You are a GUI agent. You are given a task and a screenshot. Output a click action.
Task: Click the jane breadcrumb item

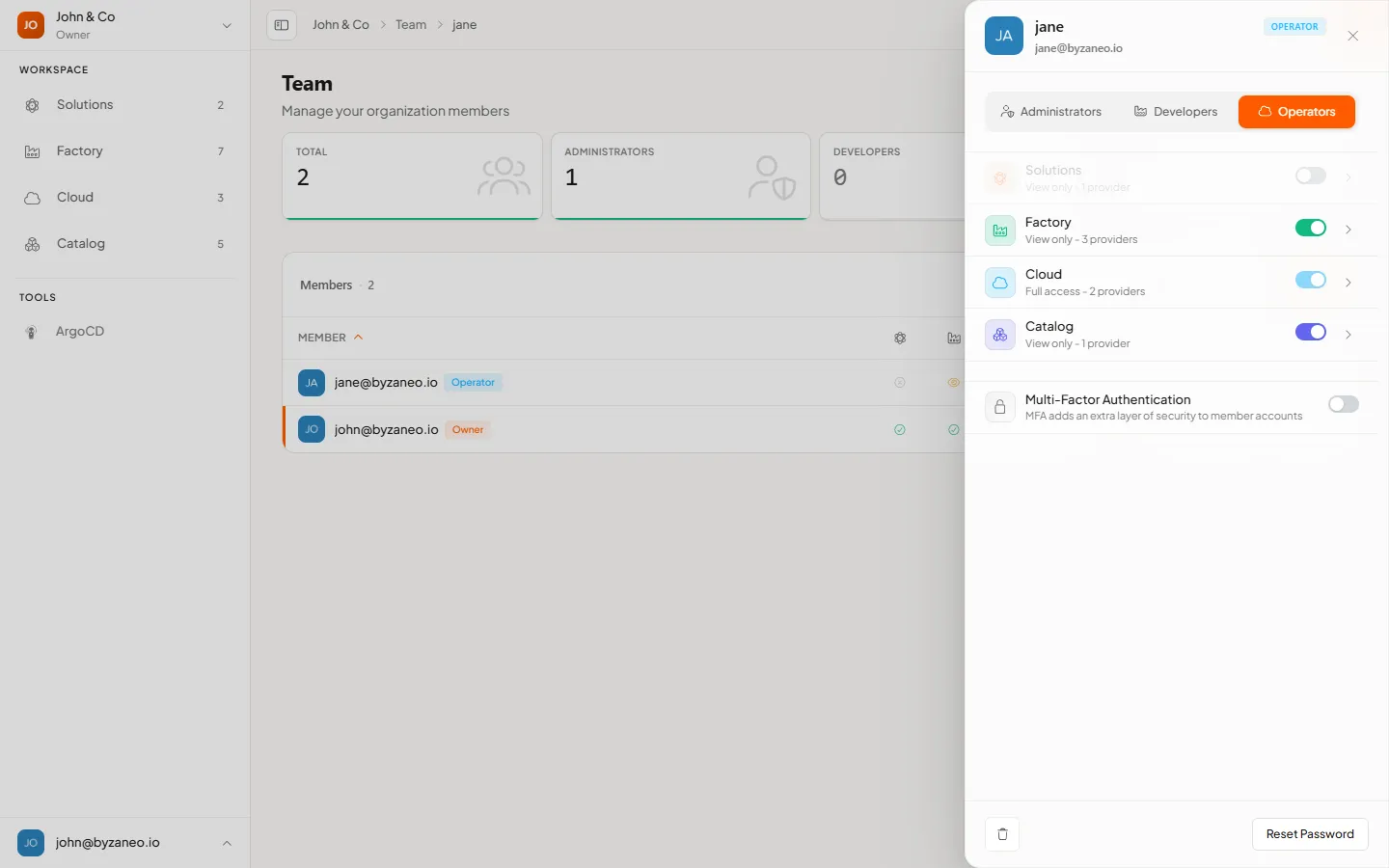(464, 25)
